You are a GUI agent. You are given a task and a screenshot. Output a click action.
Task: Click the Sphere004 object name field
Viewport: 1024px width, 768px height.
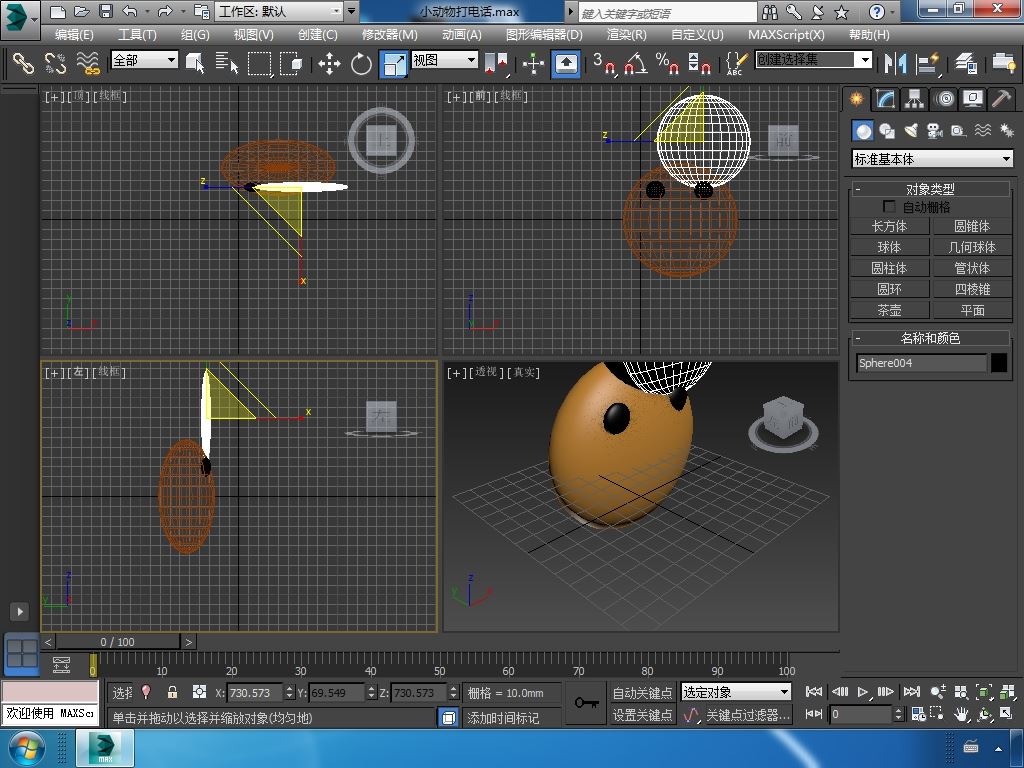(x=921, y=363)
